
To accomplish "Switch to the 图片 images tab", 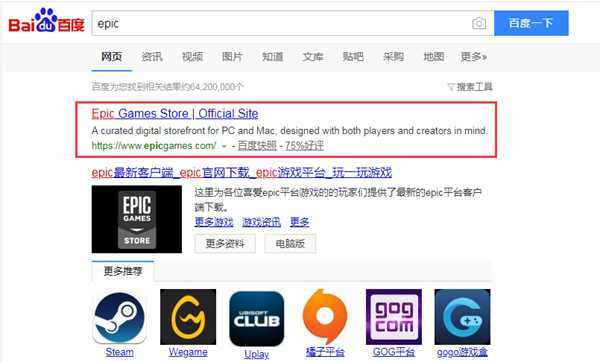I will coord(232,57).
